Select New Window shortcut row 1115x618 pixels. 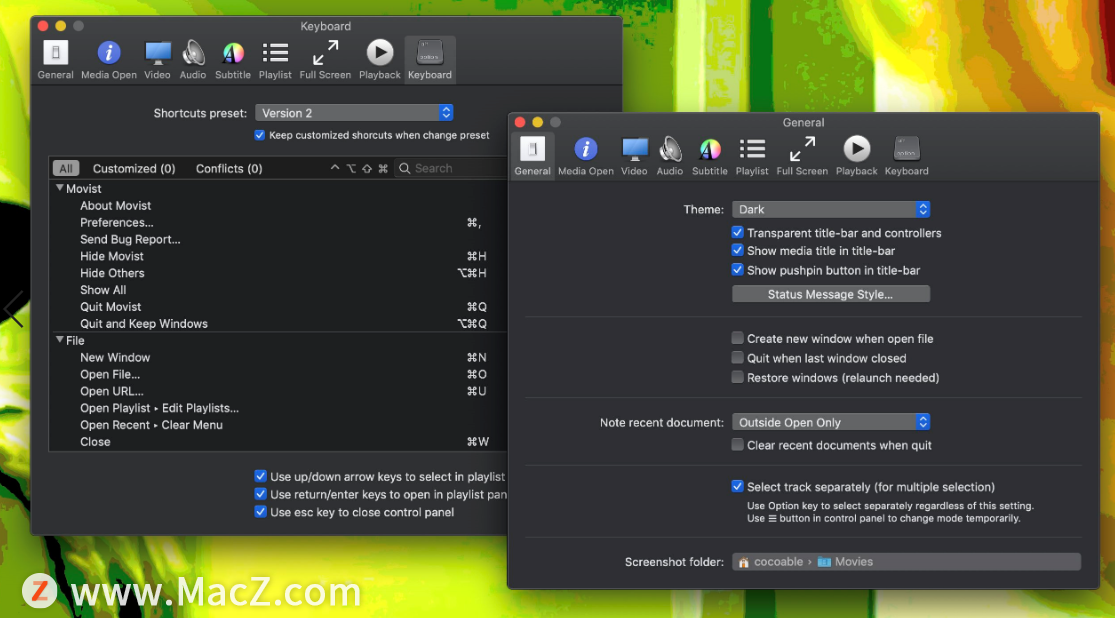click(x=279, y=358)
